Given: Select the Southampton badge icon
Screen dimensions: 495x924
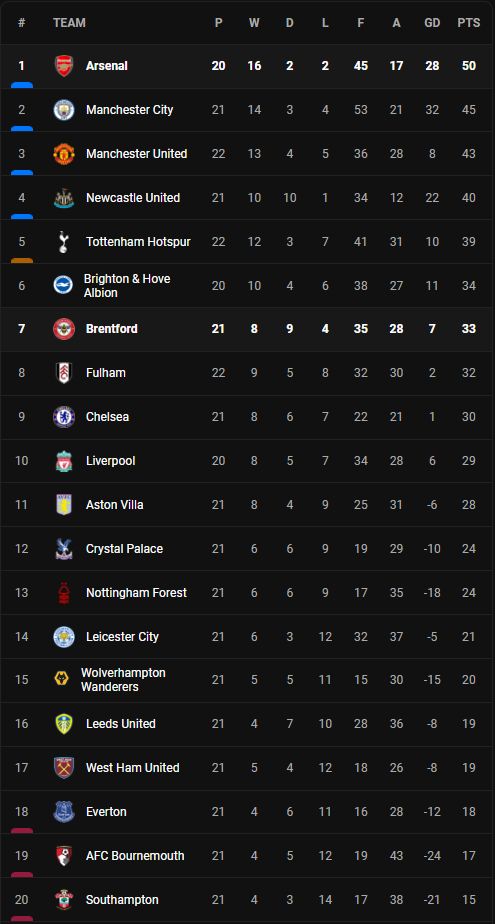Looking at the screenshot, I should click(x=64, y=900).
